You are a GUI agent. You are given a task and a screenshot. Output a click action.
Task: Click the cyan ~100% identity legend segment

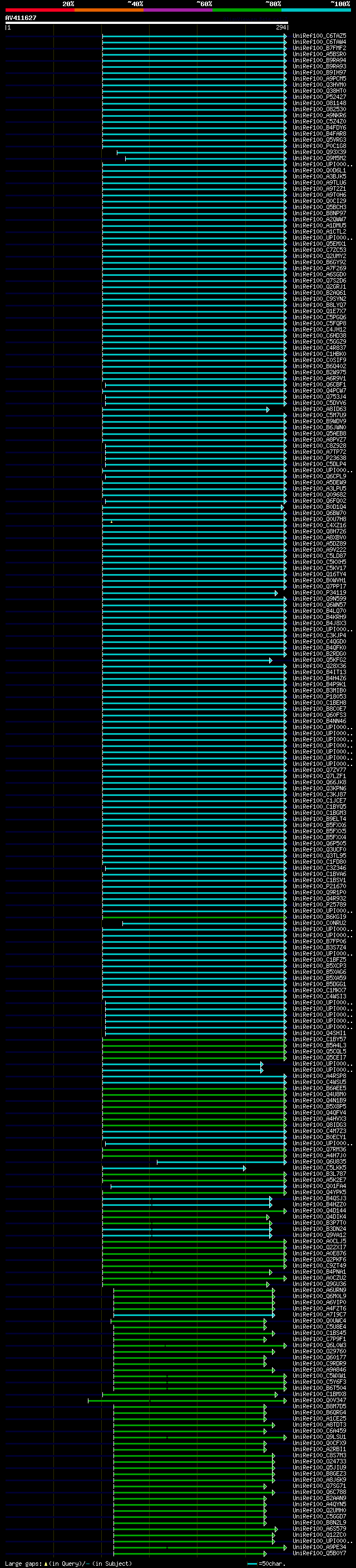316,10
